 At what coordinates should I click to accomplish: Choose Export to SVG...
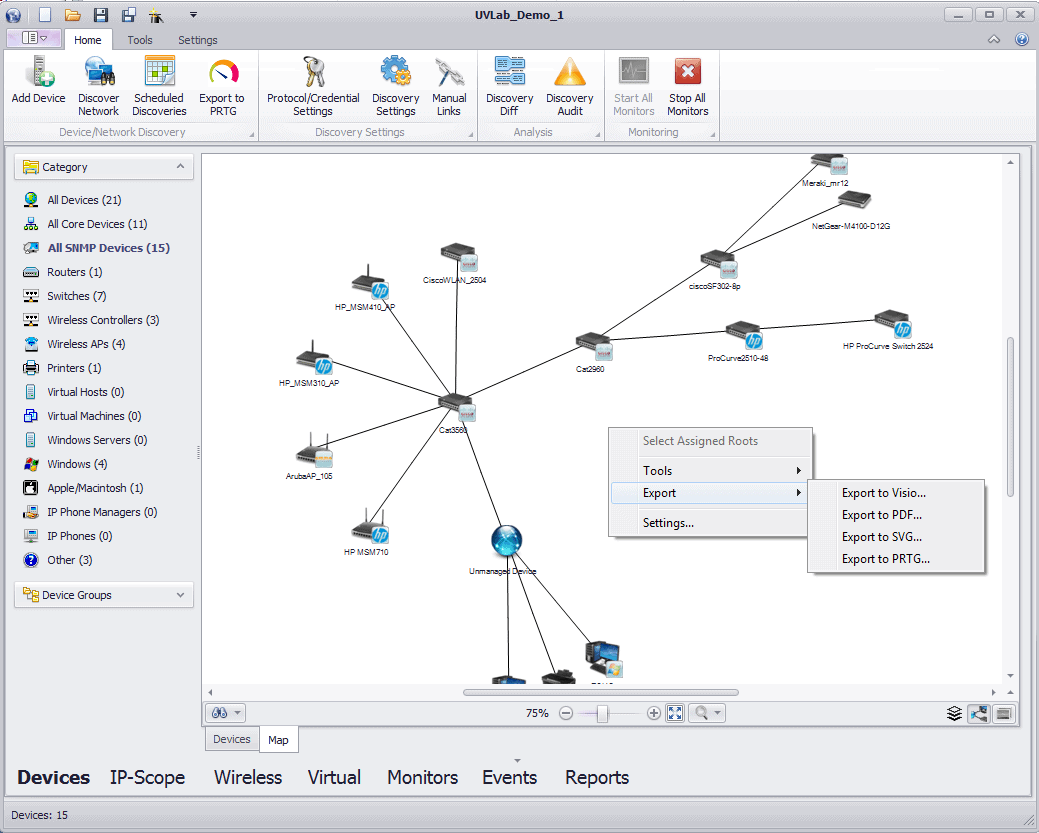point(881,537)
